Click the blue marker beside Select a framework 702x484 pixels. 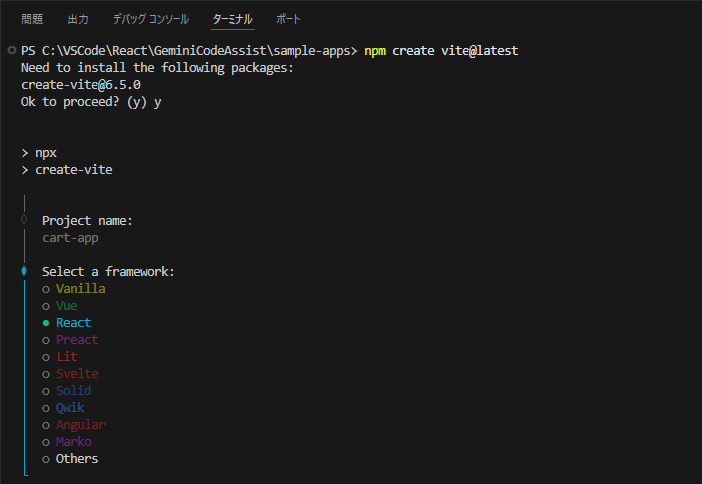coord(24,270)
